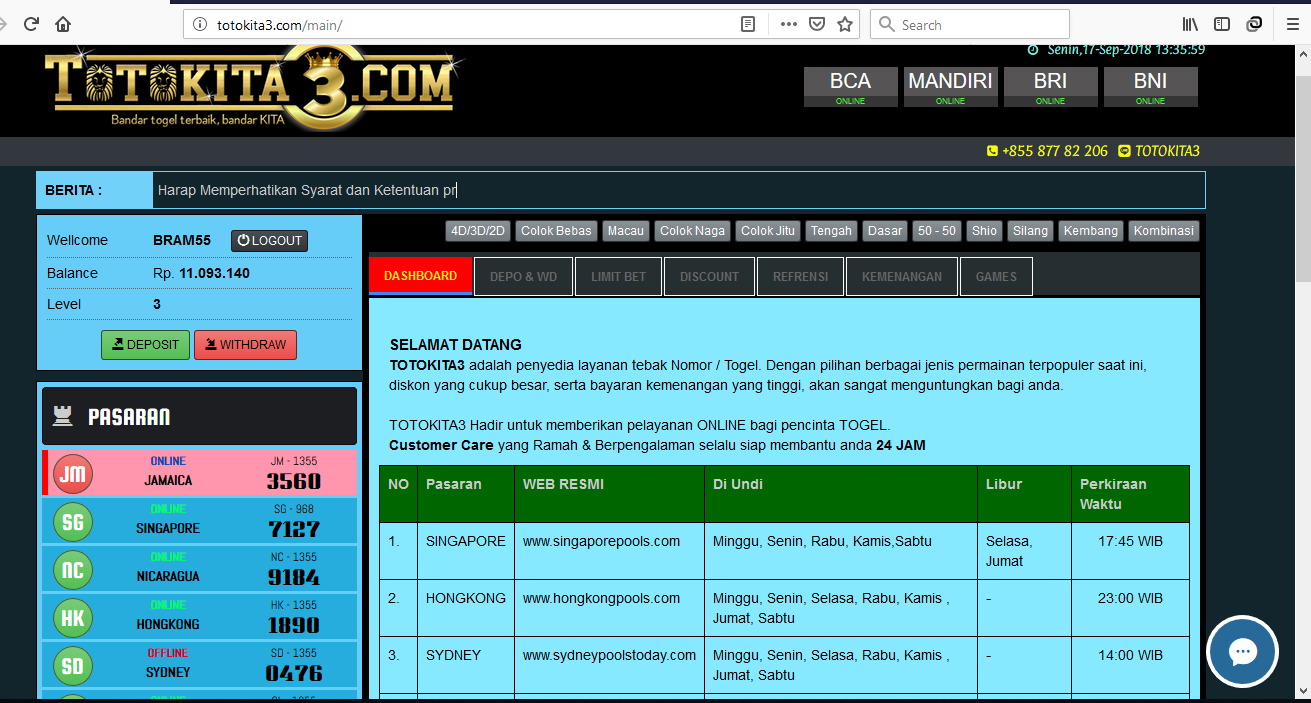Log out using the LOGOUT button
This screenshot has width=1311, height=703.
pos(269,241)
